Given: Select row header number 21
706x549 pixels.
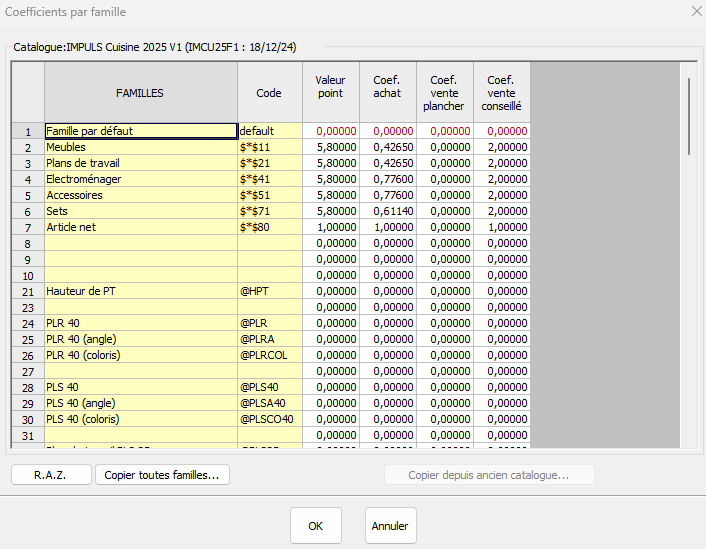Looking at the screenshot, I should click(x=28, y=291).
